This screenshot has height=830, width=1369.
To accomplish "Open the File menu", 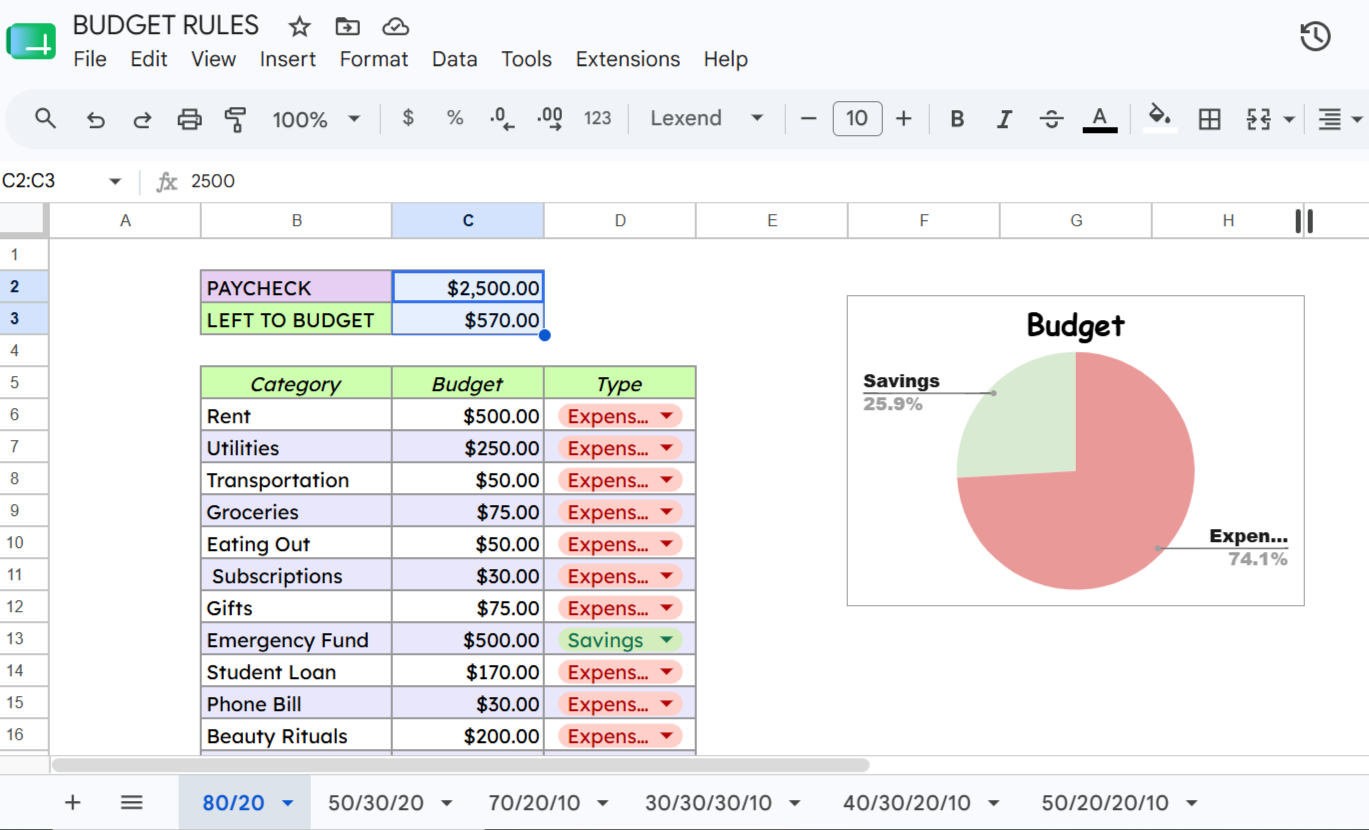I will click(x=90, y=59).
